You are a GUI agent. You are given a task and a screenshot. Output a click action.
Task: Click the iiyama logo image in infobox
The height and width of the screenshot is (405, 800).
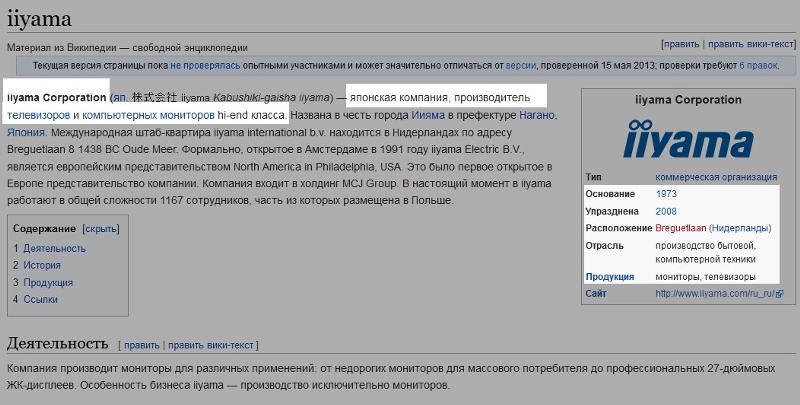point(688,139)
